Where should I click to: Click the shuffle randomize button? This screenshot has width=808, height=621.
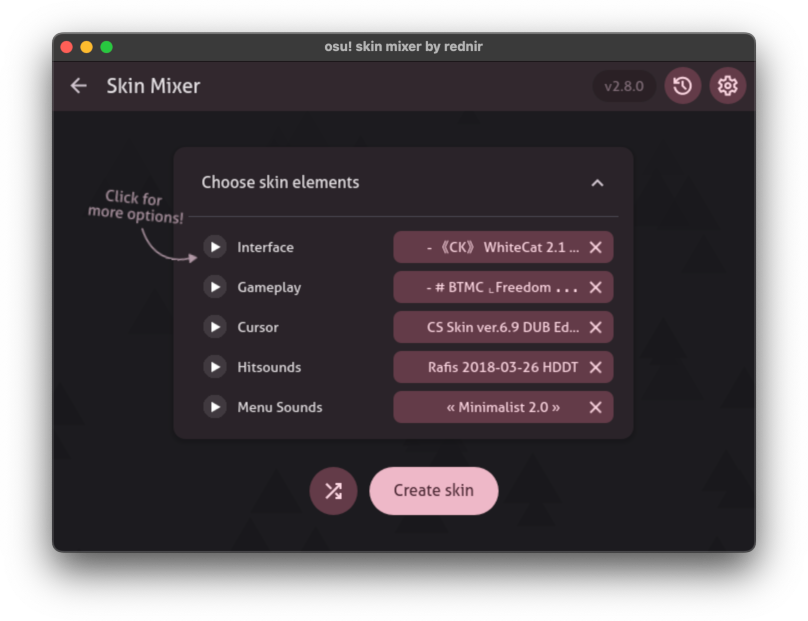click(x=333, y=491)
